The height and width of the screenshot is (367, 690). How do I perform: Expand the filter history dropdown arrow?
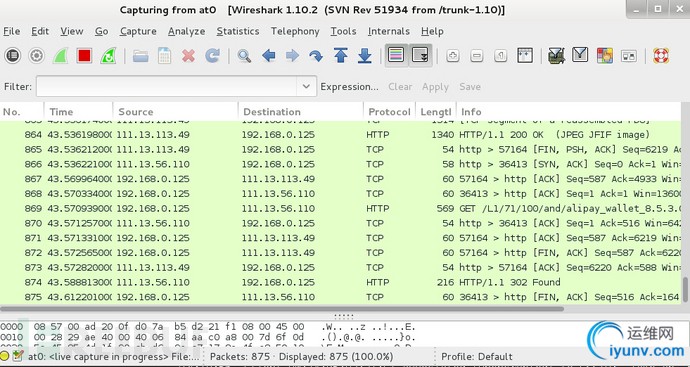point(307,86)
